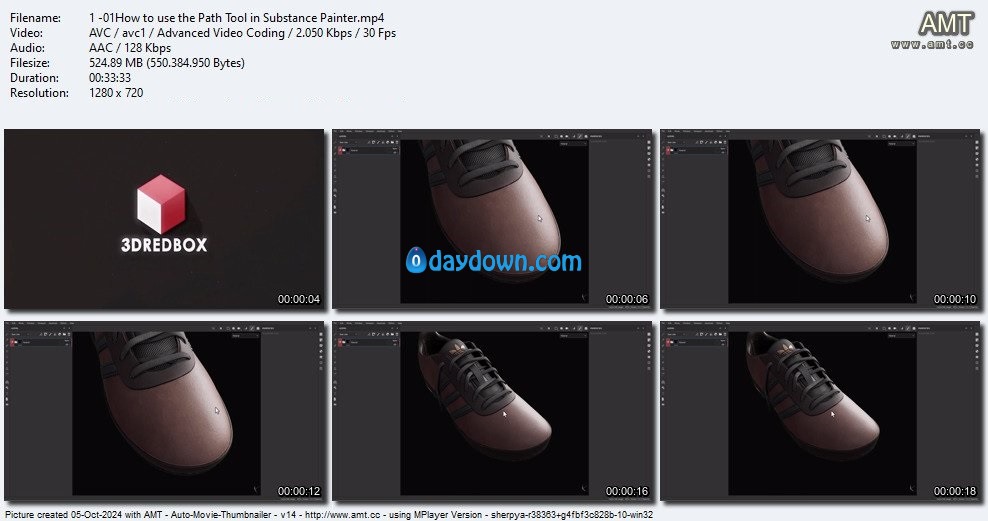Select the thumbnail stamped 00:00:18

point(820,411)
